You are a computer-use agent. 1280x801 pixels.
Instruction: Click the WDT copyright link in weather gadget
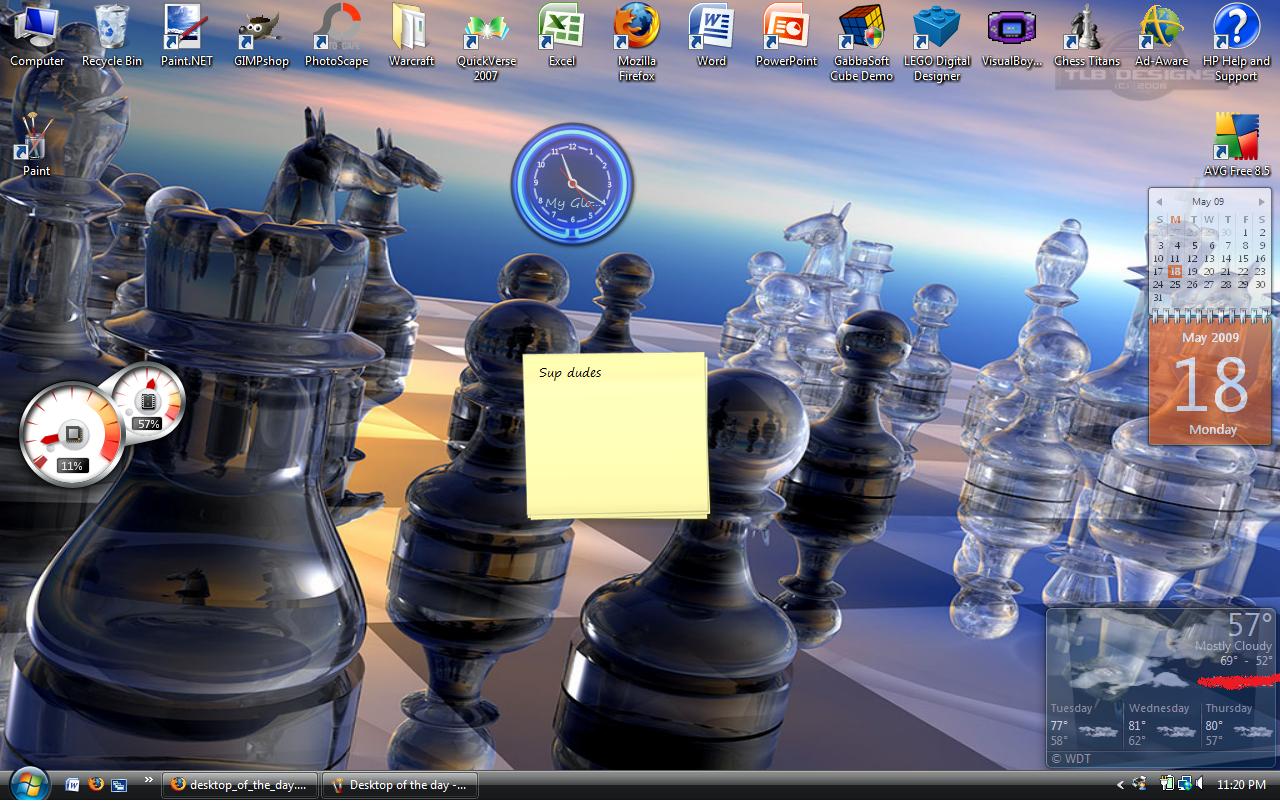(1072, 759)
